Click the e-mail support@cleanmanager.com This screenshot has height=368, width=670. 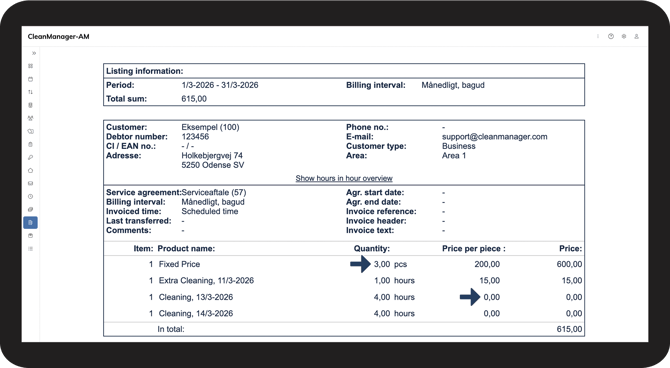(494, 137)
